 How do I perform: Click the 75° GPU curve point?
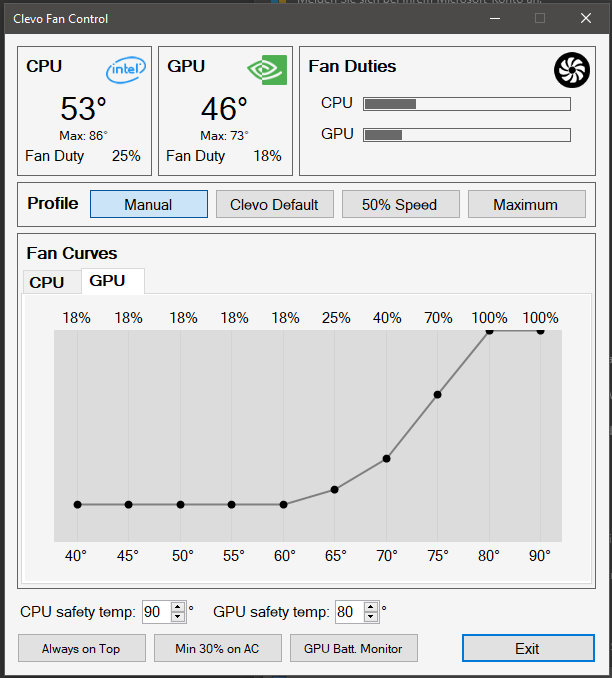(x=437, y=395)
